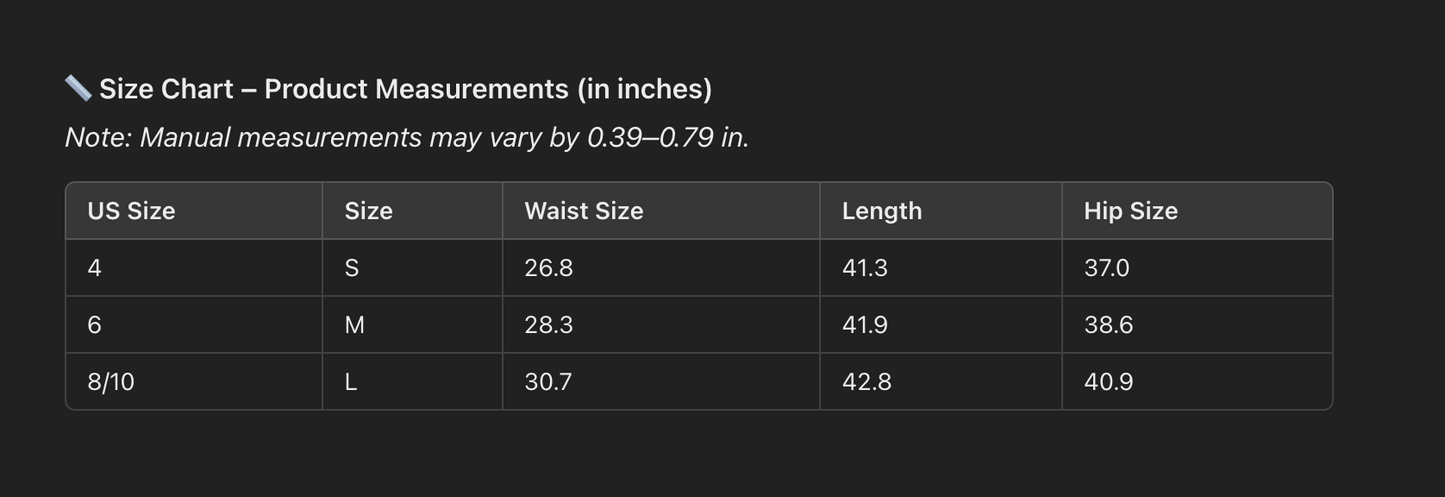Viewport: 1445px width, 497px height.
Task: Select the M size cell
Action: point(354,325)
